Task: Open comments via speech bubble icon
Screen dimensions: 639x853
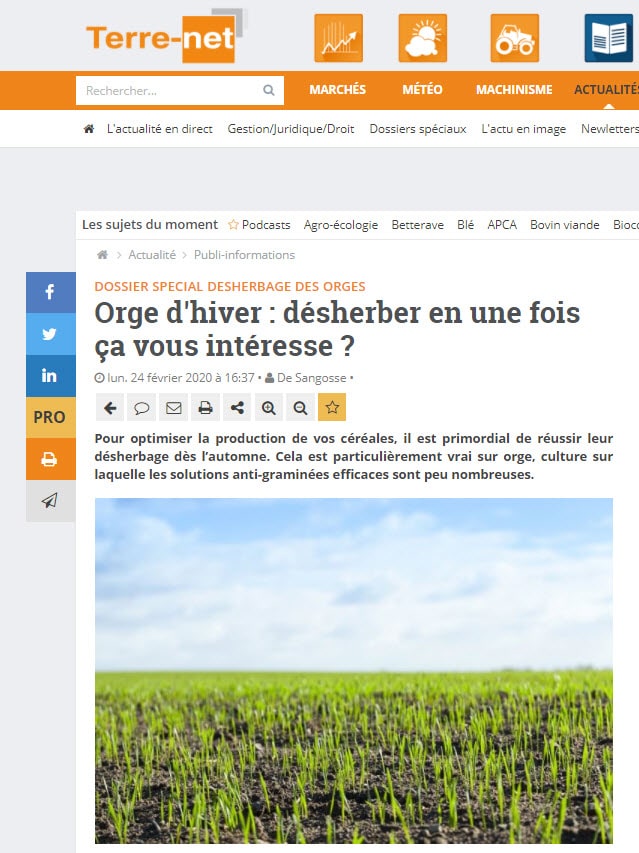Action: click(141, 407)
